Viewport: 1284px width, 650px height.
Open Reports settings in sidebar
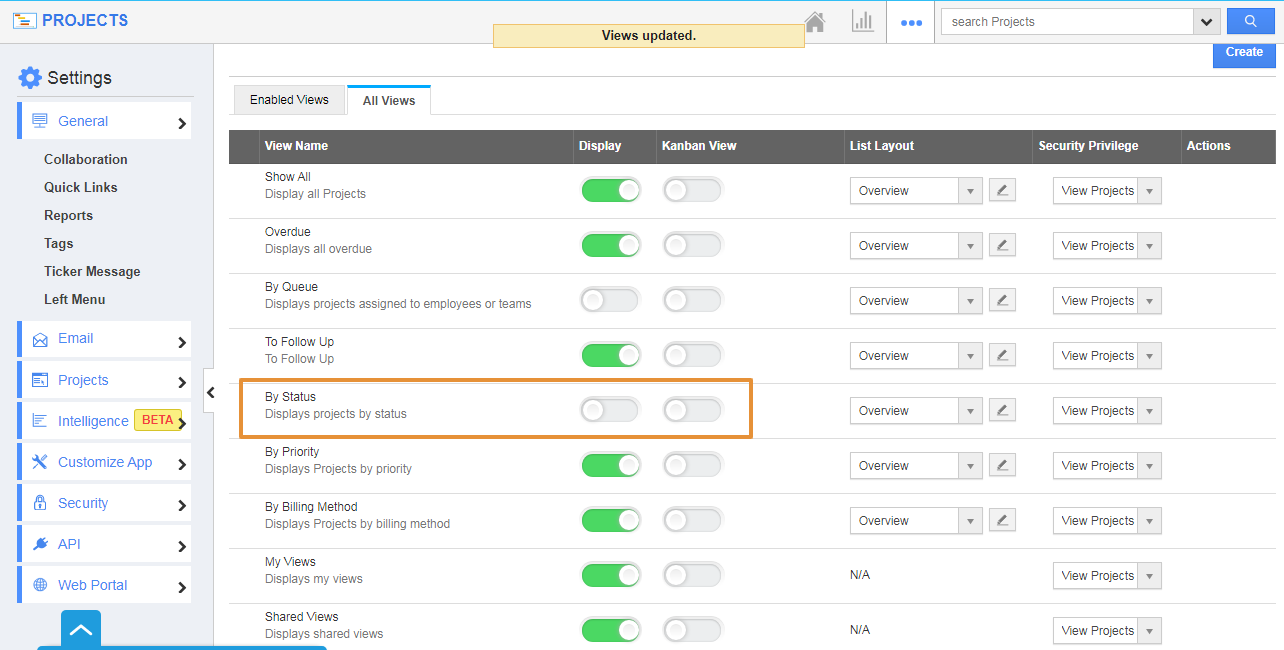click(68, 215)
